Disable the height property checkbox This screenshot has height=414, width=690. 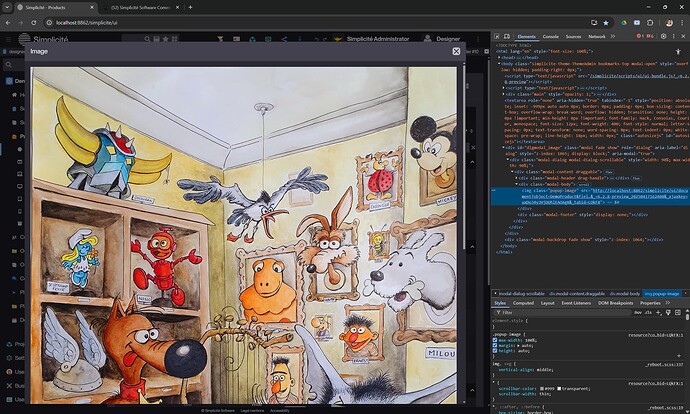coord(495,351)
